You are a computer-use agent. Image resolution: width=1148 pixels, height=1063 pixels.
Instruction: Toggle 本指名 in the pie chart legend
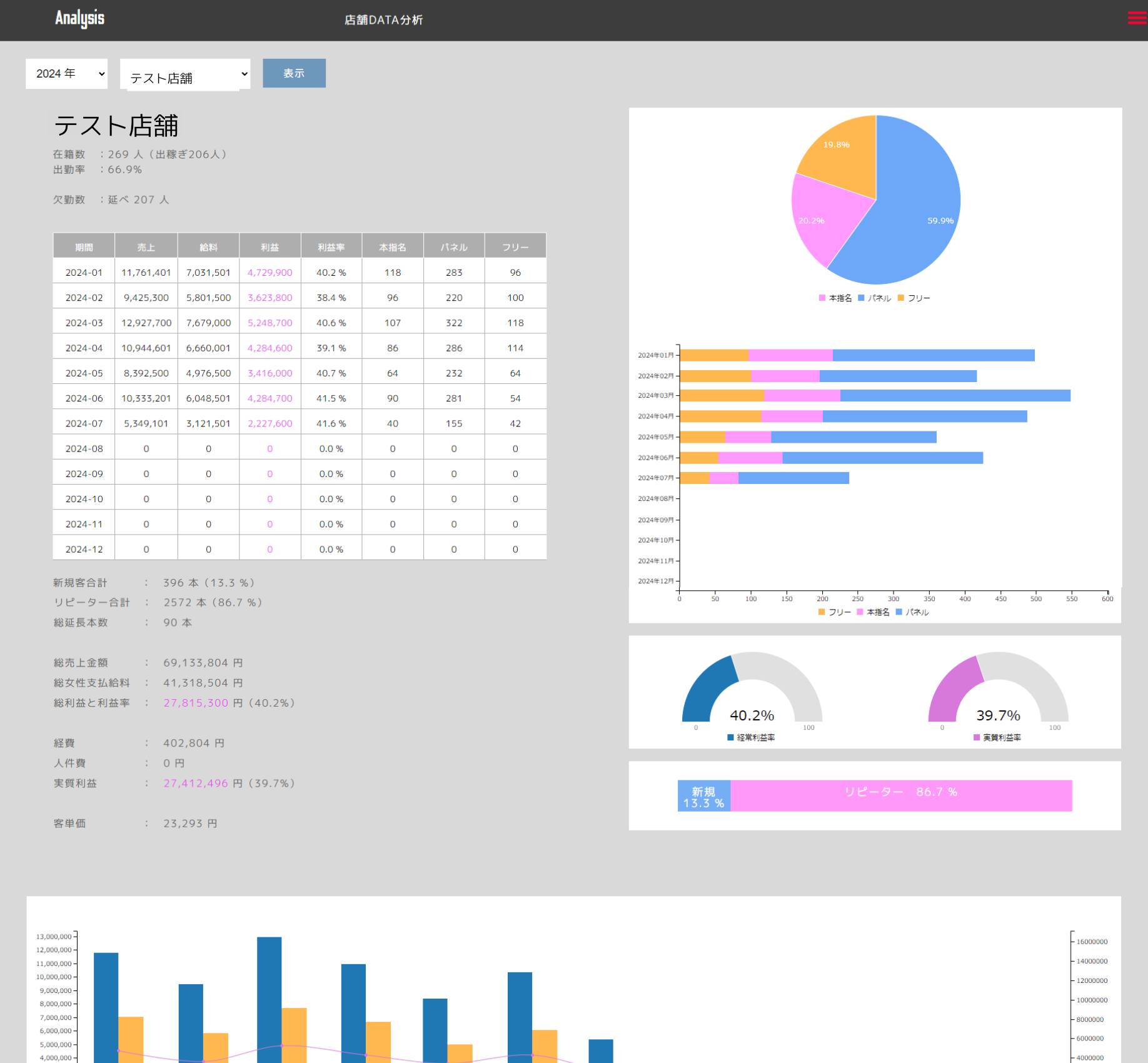[x=835, y=298]
